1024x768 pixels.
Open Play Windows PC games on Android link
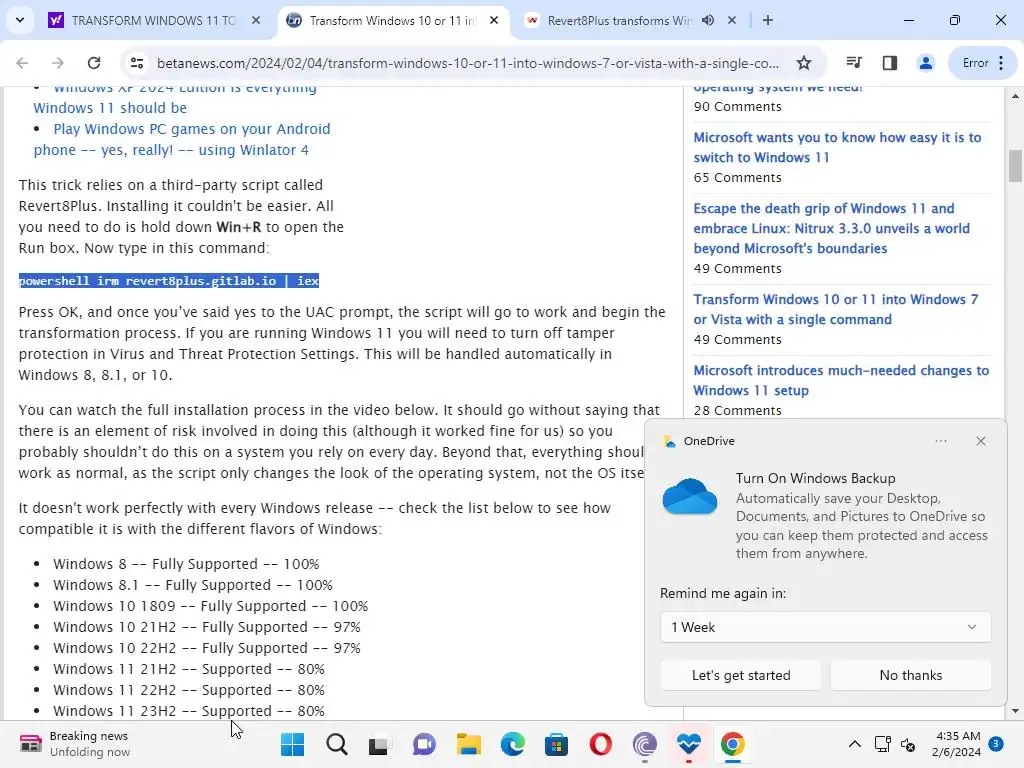[182, 139]
